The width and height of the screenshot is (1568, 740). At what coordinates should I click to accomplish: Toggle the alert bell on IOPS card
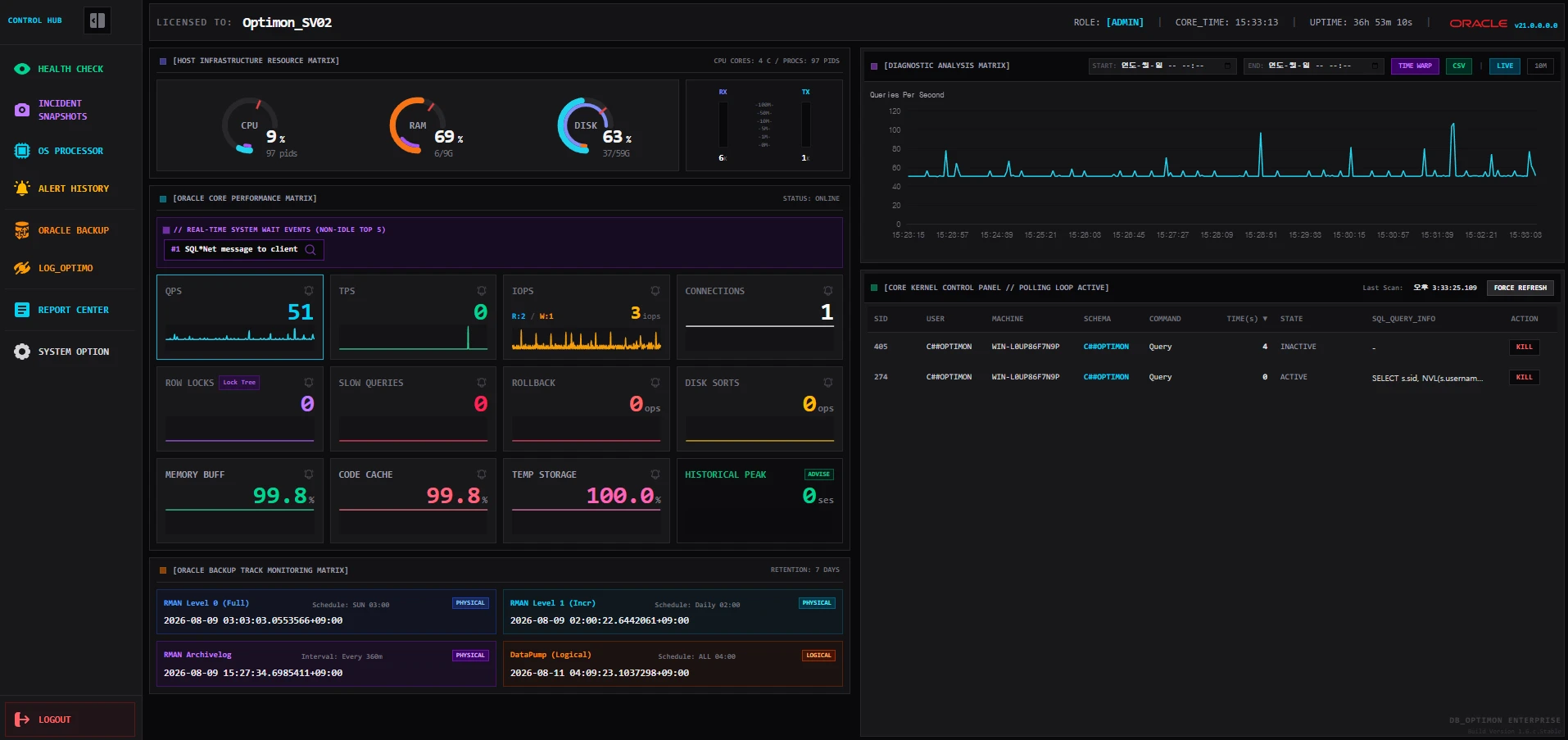click(655, 291)
